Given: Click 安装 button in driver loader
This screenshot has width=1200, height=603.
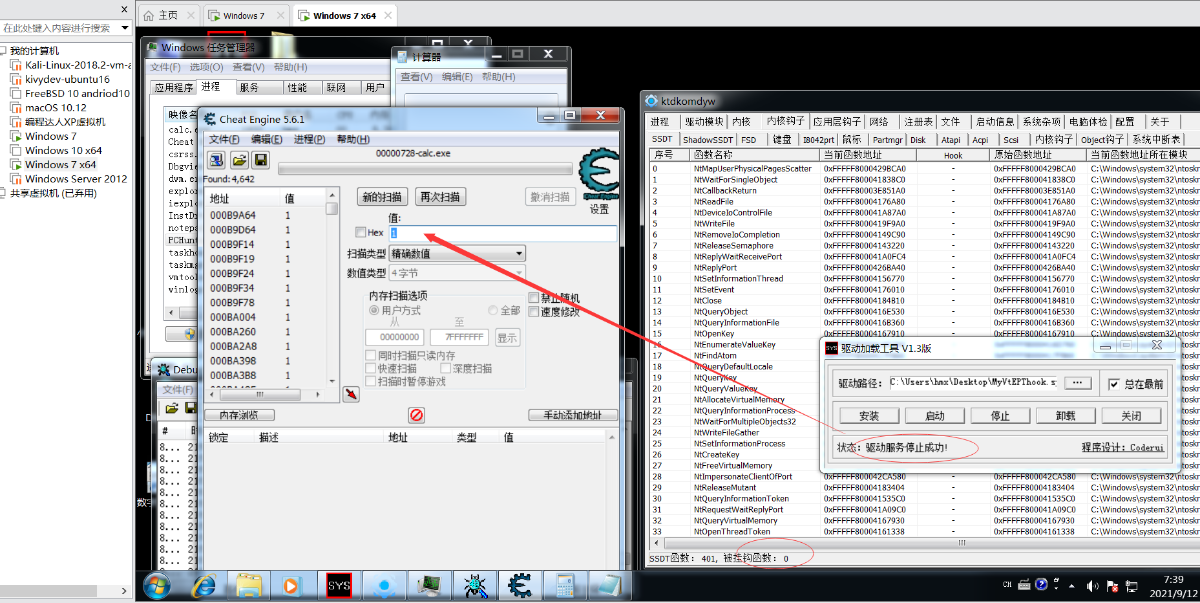Looking at the screenshot, I should (869, 416).
